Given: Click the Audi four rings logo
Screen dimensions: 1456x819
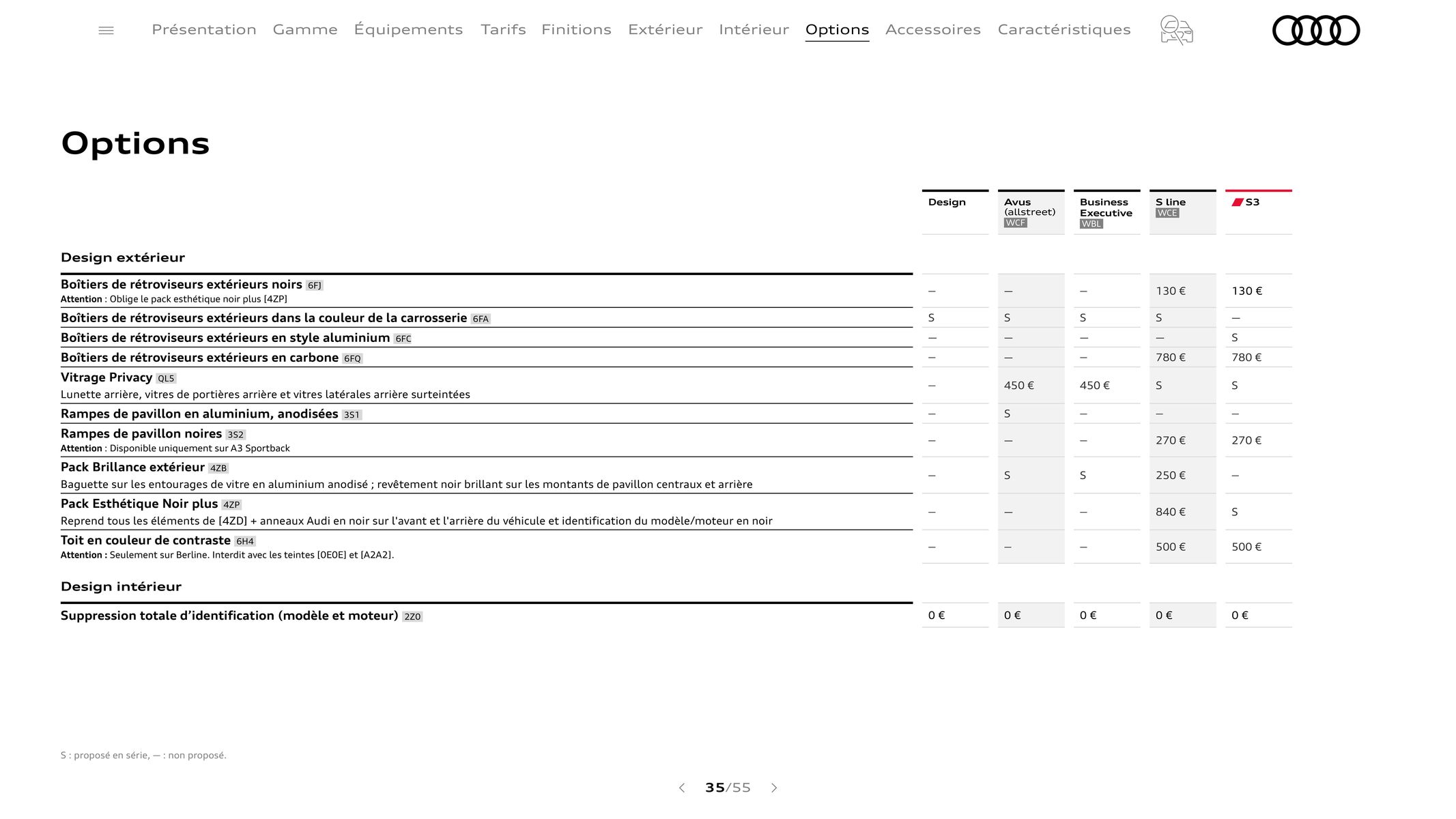Looking at the screenshot, I should click(1316, 30).
